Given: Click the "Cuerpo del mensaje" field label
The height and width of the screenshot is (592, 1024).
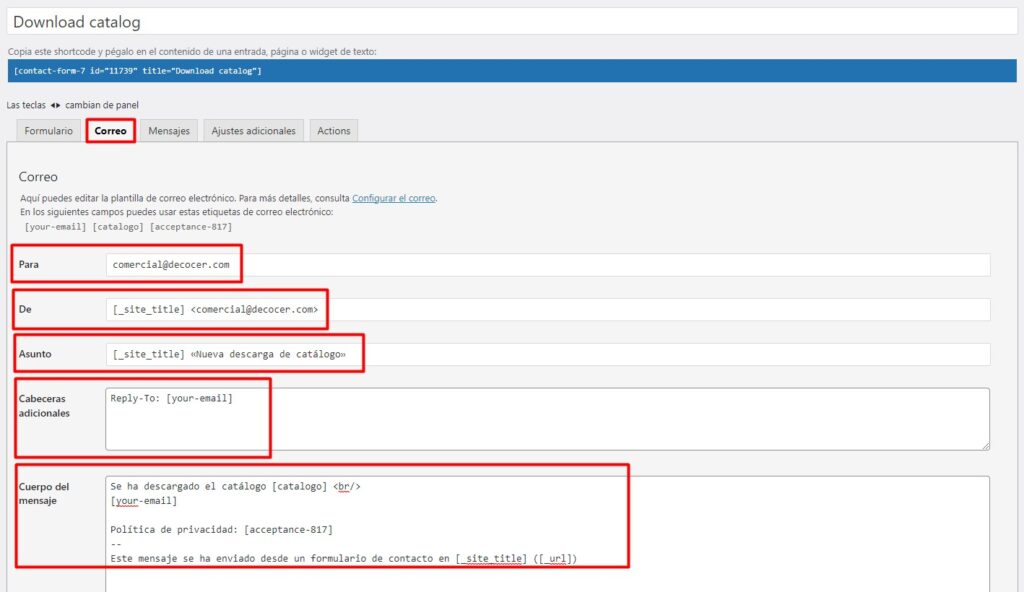Looking at the screenshot, I should tap(44, 494).
